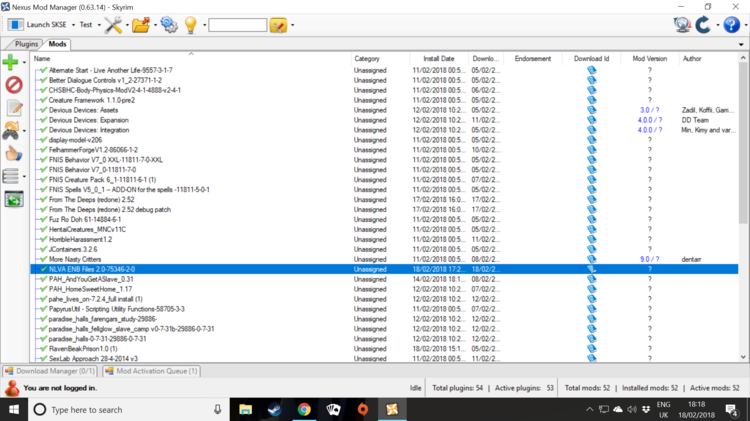The image size is (750, 421).
Task: Launch SKSE from the toolbar
Action: pos(37,24)
